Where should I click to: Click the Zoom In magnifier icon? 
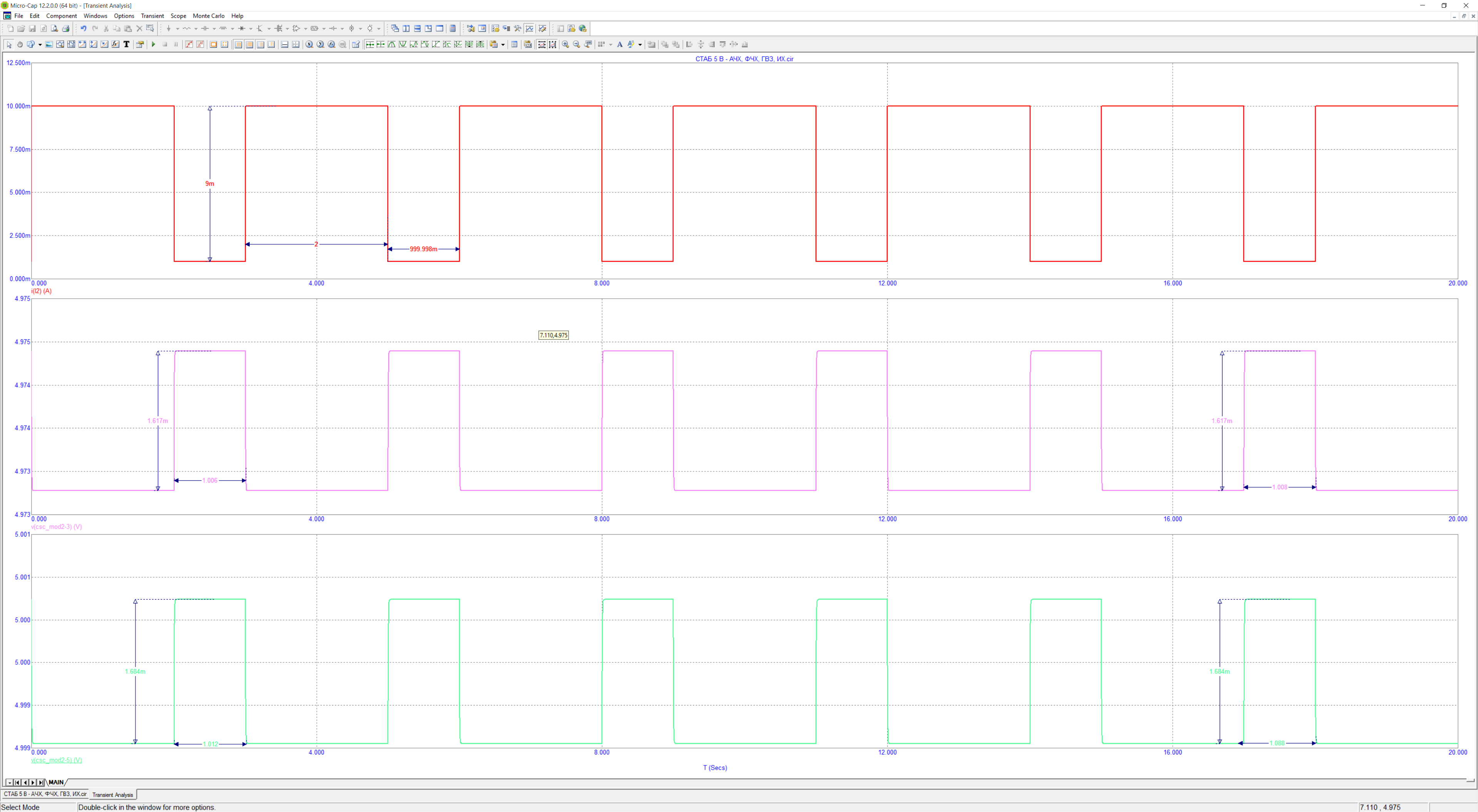click(566, 44)
